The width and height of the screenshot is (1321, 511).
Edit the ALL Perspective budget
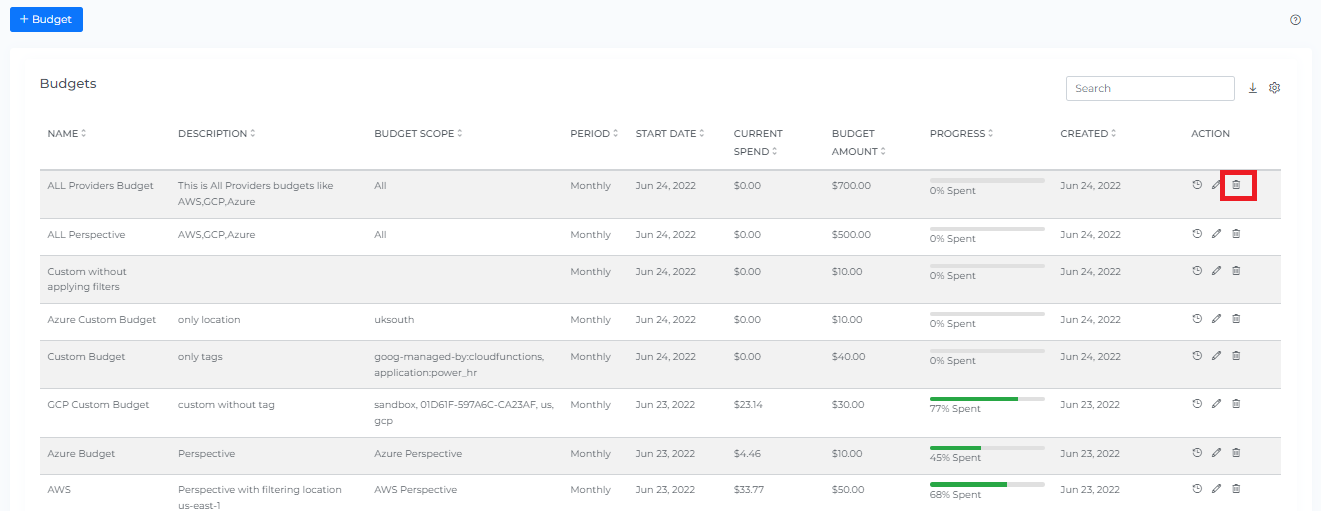point(1216,234)
